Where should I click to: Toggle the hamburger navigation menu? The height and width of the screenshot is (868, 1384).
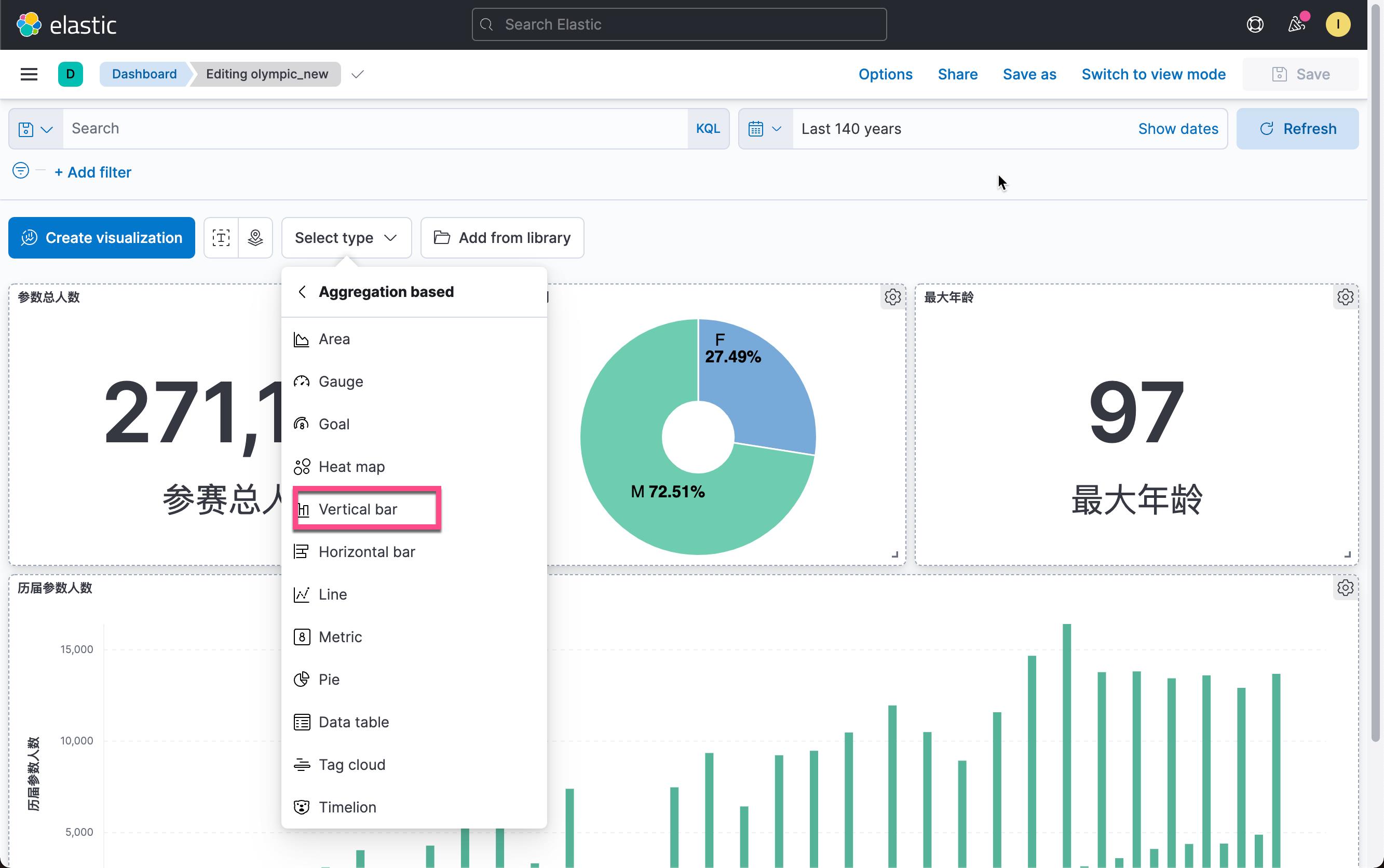[x=29, y=74]
